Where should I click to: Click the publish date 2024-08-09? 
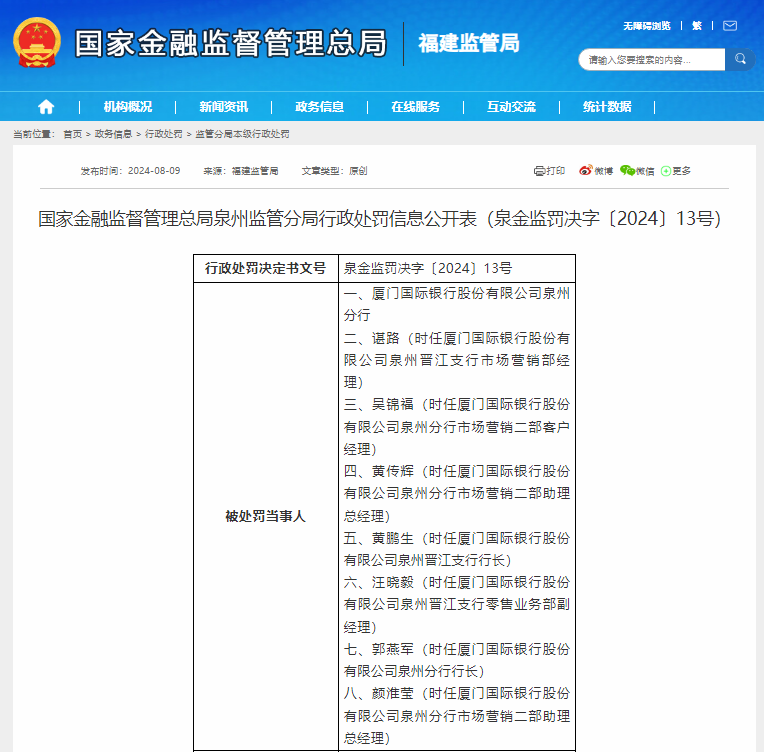tap(154, 171)
